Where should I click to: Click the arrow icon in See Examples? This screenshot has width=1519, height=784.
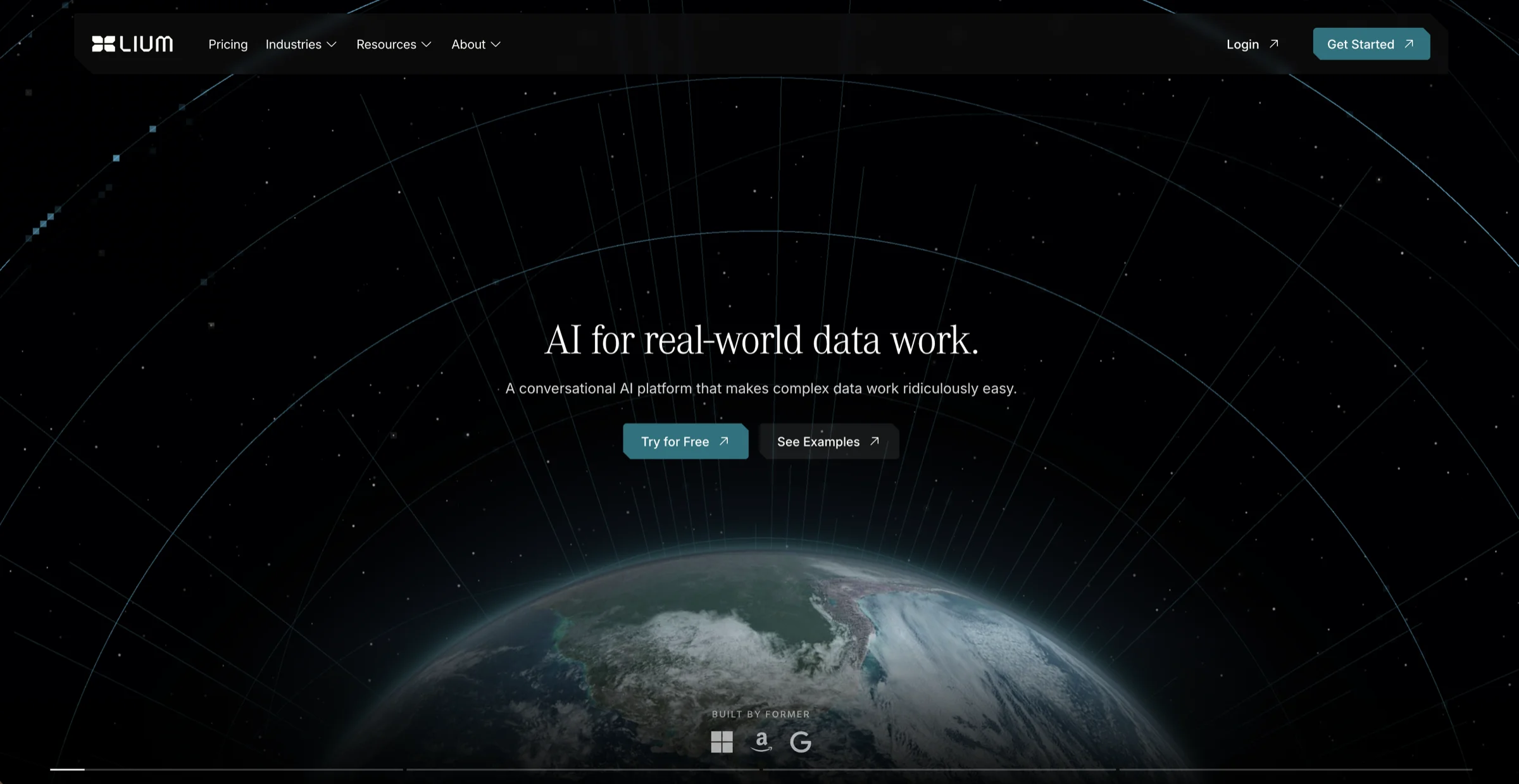click(x=875, y=441)
